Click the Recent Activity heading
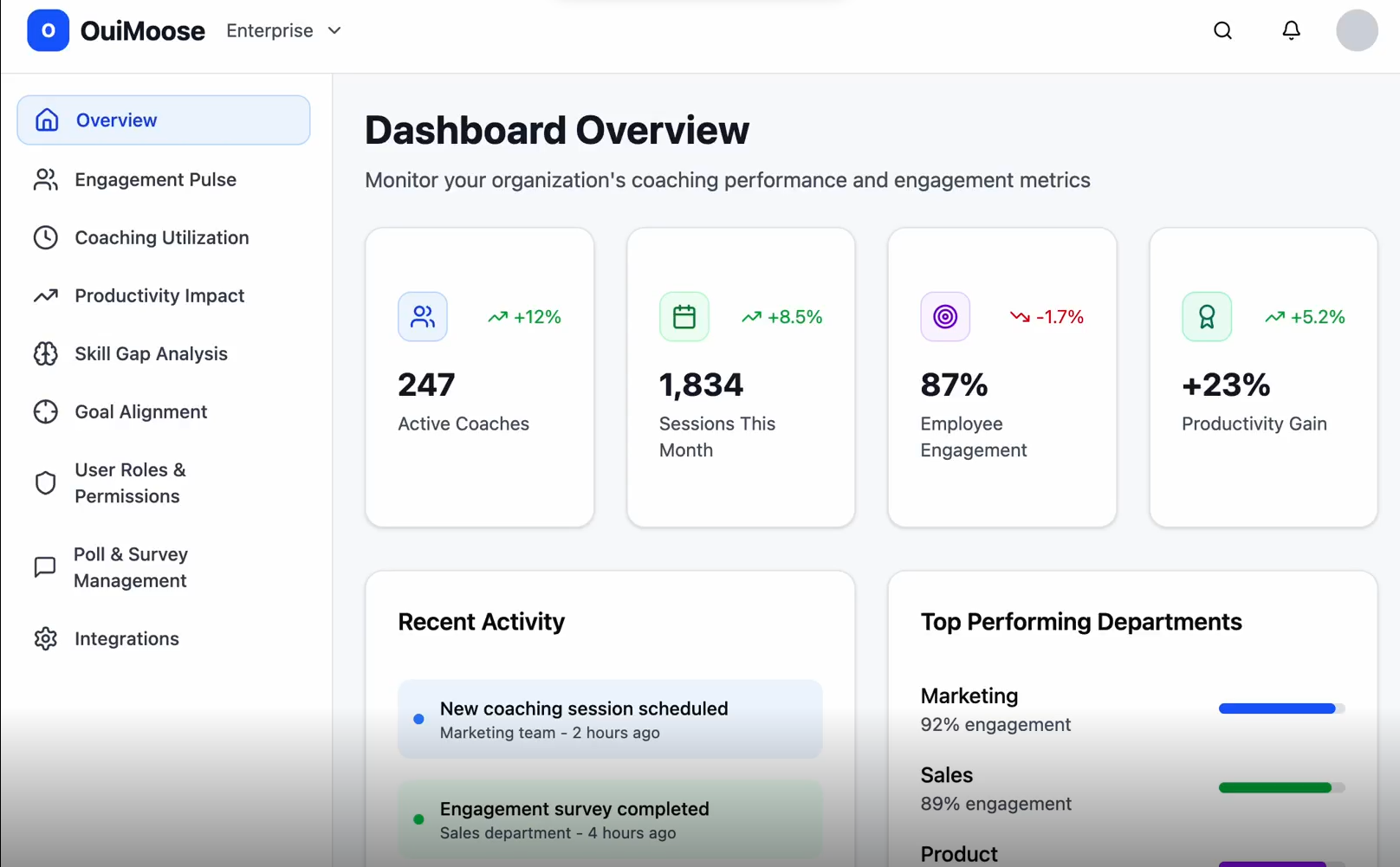Viewport: 1400px width, 867px height. pos(482,622)
